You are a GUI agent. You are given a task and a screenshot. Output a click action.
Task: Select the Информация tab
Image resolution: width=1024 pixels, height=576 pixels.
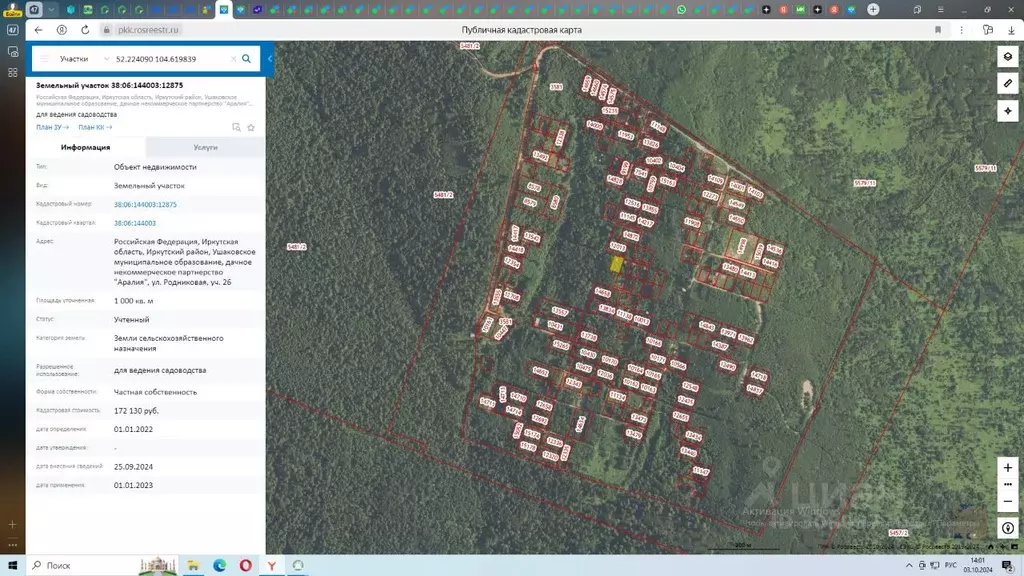coord(86,147)
